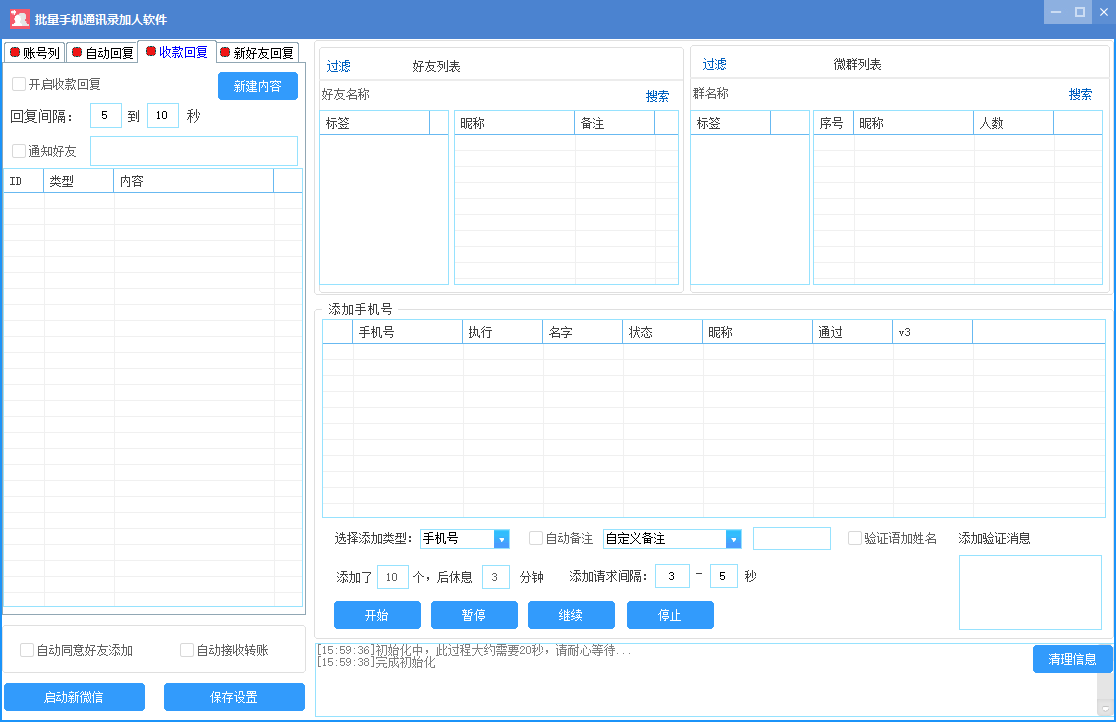The height and width of the screenshot is (722, 1116).
Task: Click the 继续 button
Action: (x=571, y=615)
